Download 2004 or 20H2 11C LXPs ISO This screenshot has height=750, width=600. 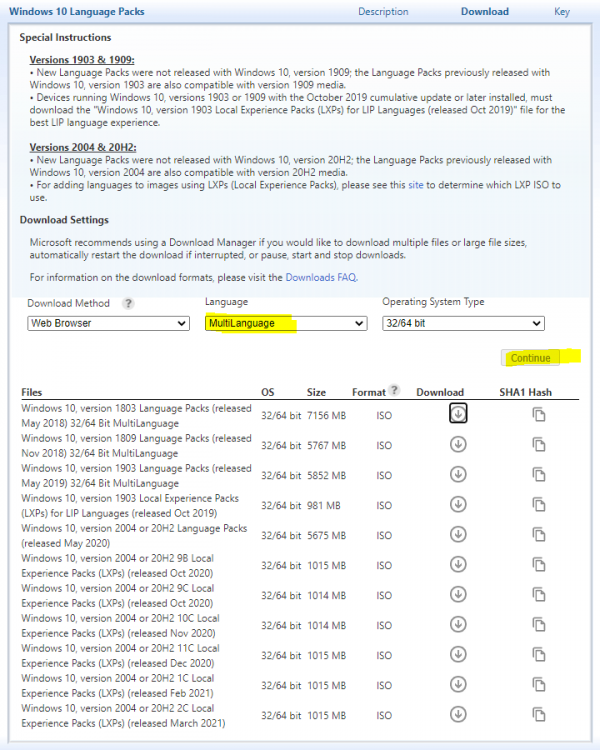click(x=458, y=654)
